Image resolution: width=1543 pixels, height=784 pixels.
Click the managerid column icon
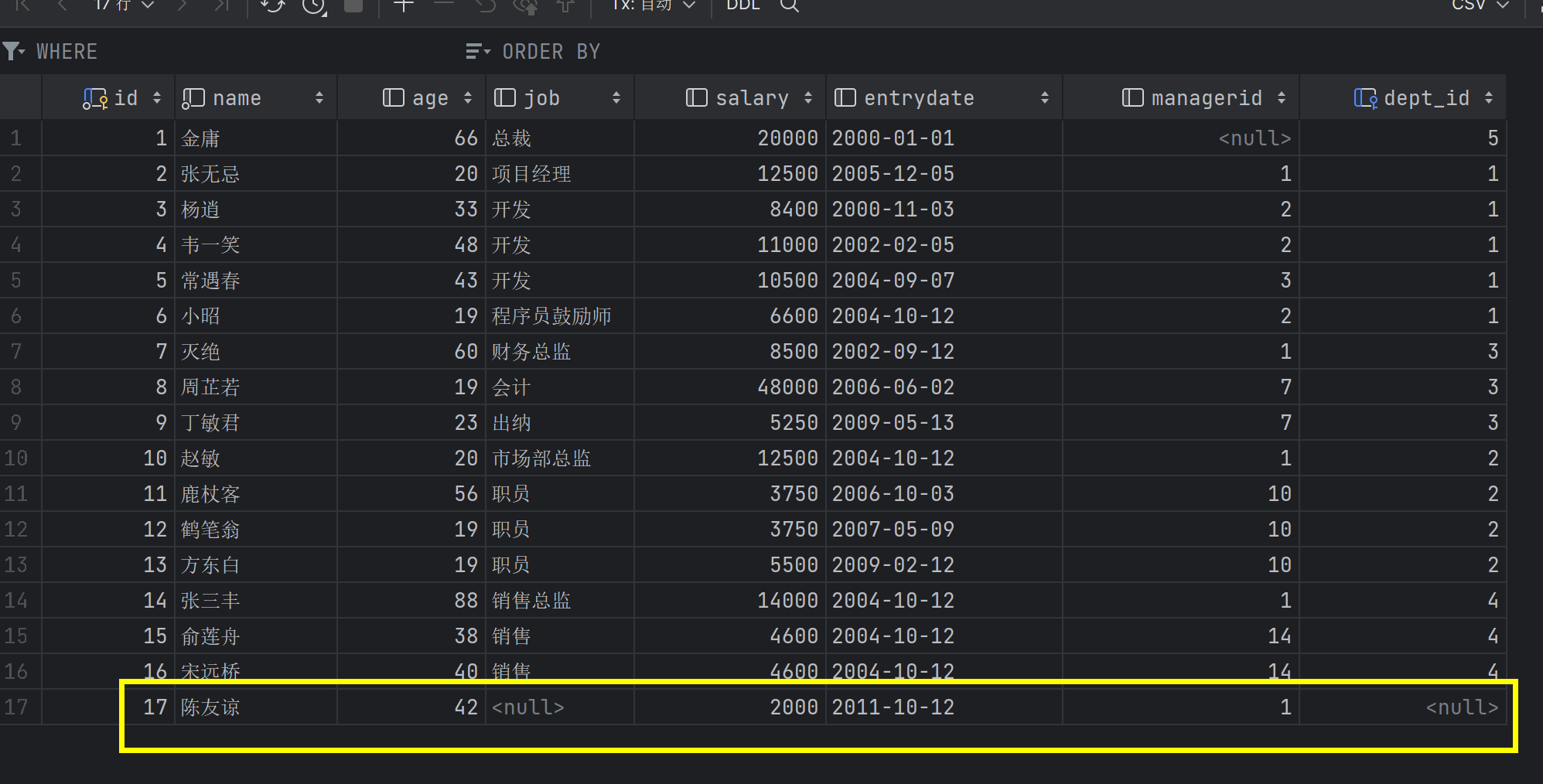click(1133, 97)
